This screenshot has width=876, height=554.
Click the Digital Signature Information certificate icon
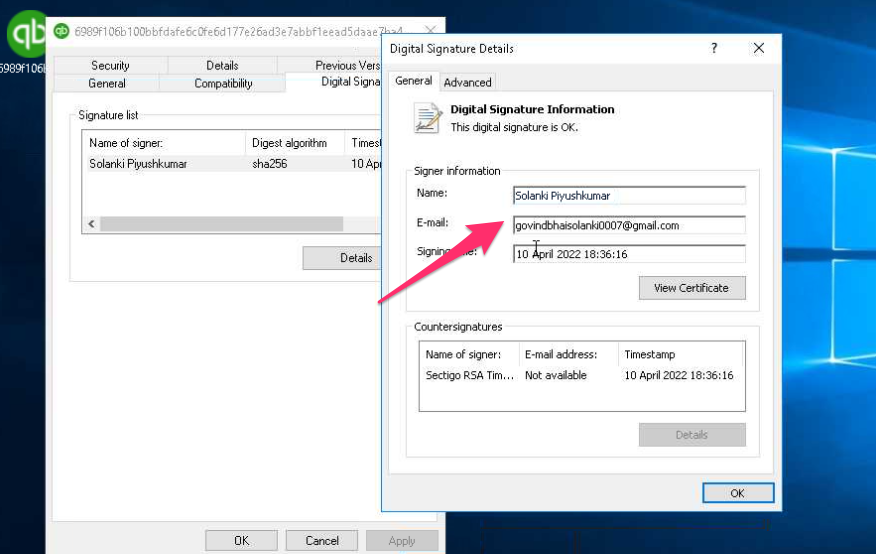tap(427, 118)
